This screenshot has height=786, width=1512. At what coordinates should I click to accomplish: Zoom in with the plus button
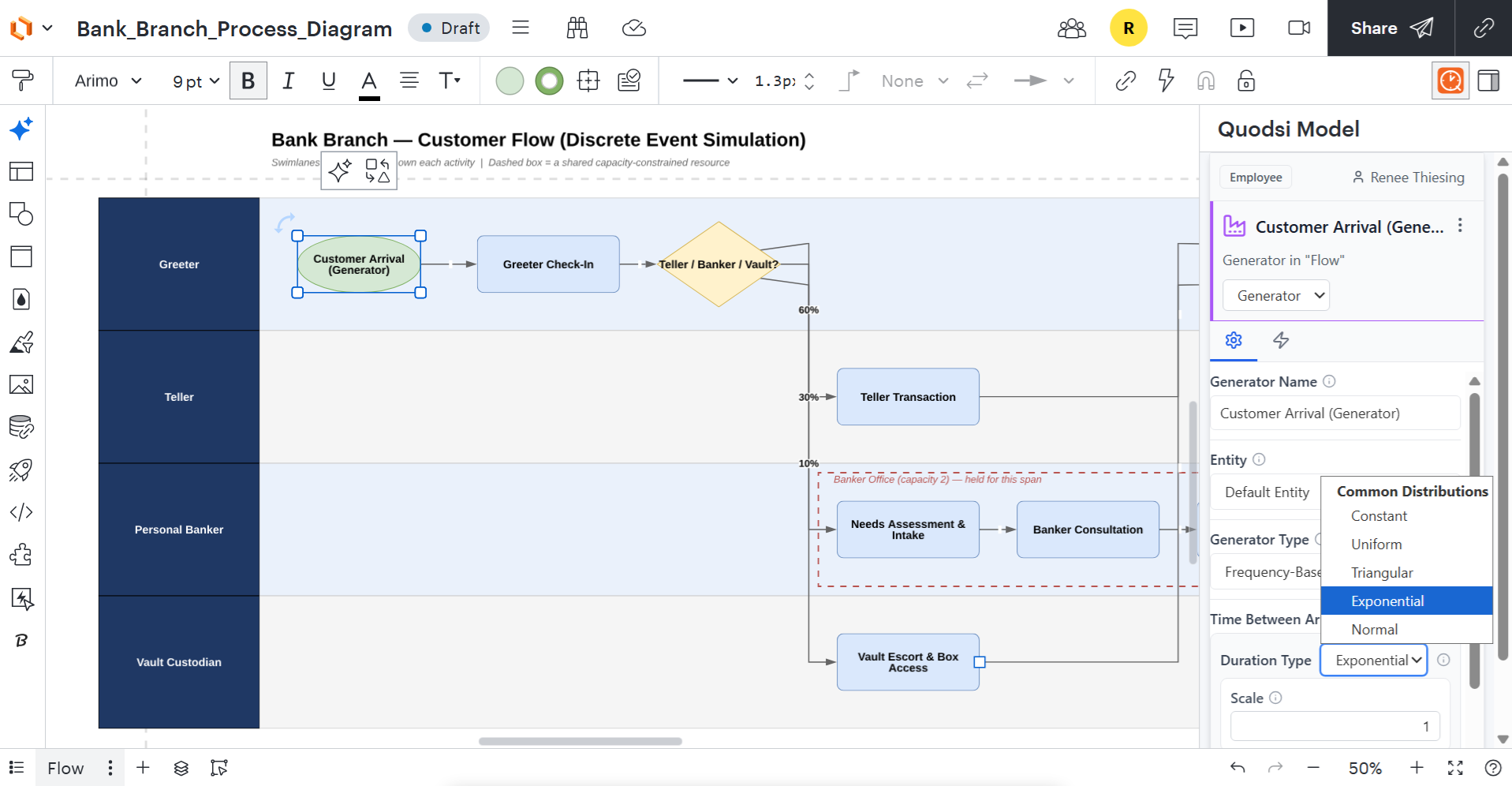[x=1417, y=768]
